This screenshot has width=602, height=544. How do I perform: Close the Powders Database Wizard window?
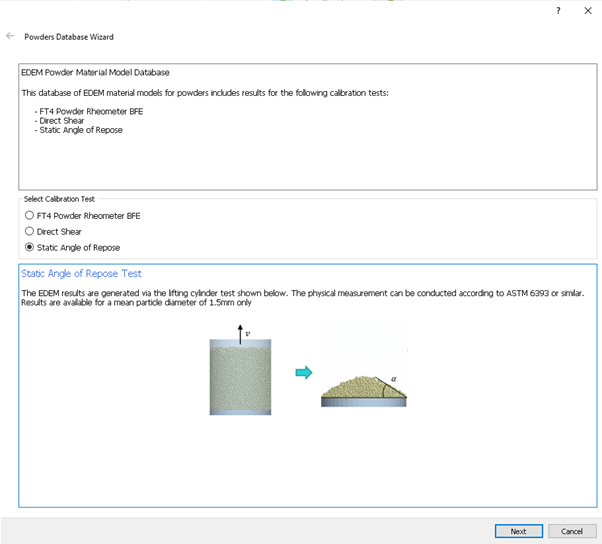click(x=587, y=10)
